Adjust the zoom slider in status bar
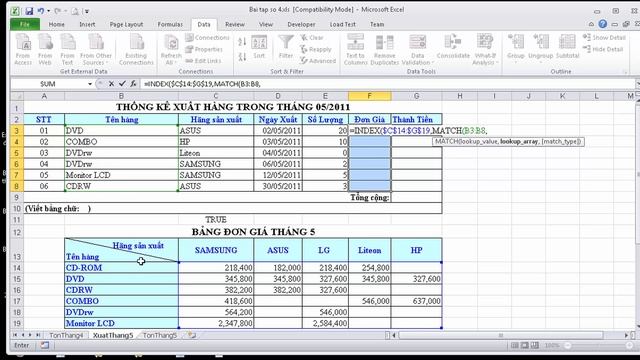 [x=568, y=345]
